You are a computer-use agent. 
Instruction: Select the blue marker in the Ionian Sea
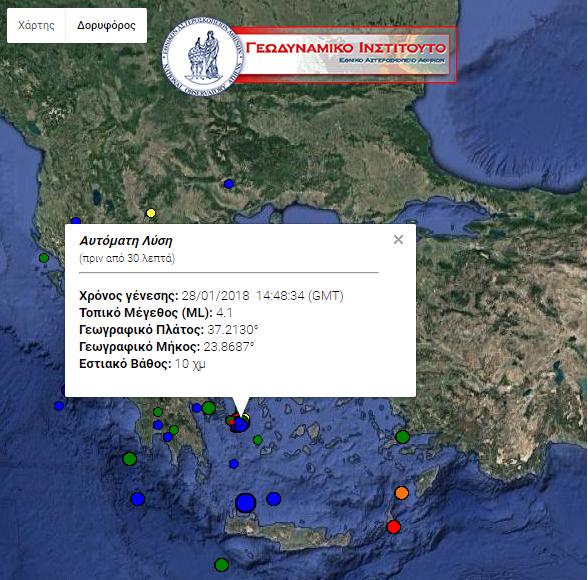[59, 406]
